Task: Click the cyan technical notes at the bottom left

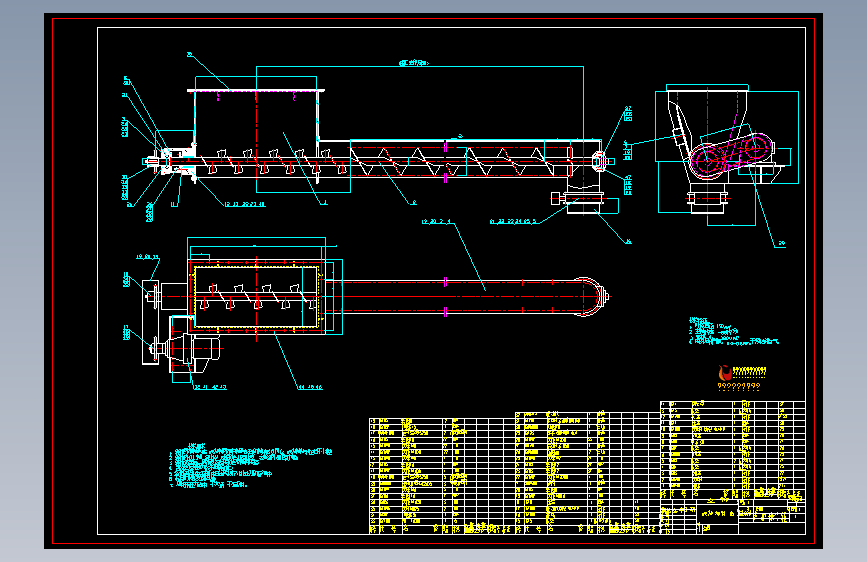Action: click(250, 465)
